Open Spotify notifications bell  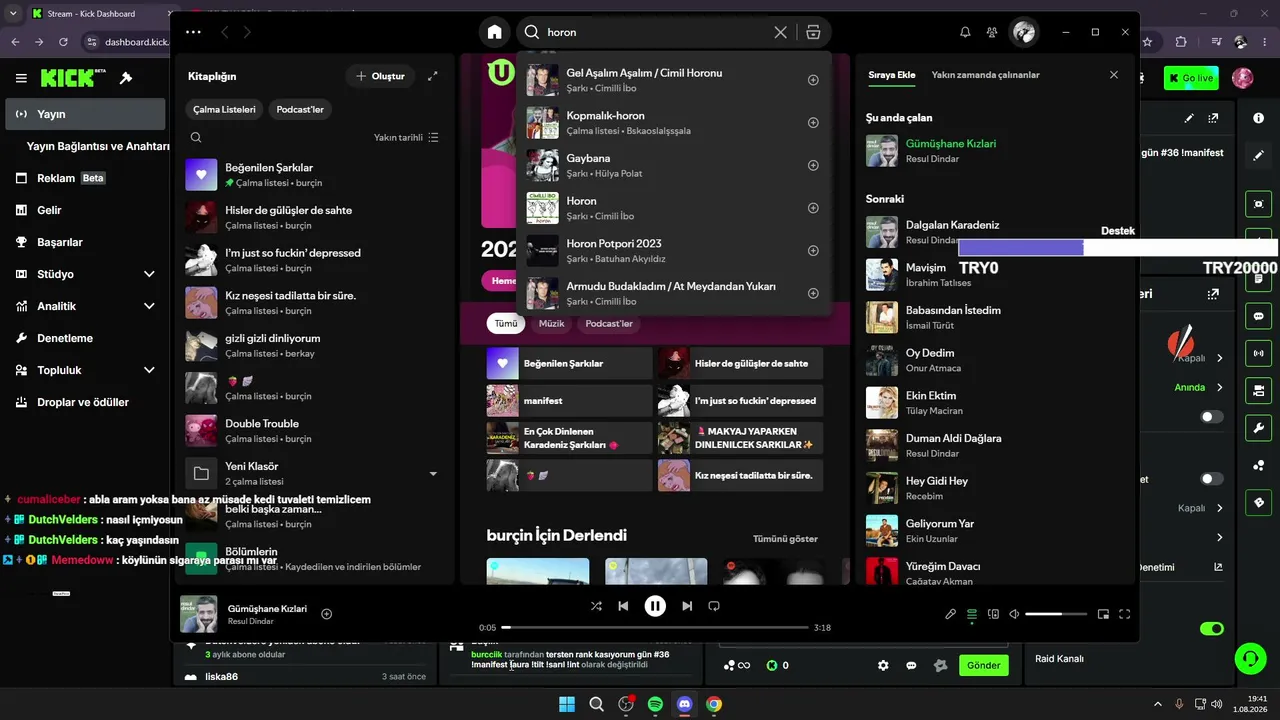click(965, 32)
